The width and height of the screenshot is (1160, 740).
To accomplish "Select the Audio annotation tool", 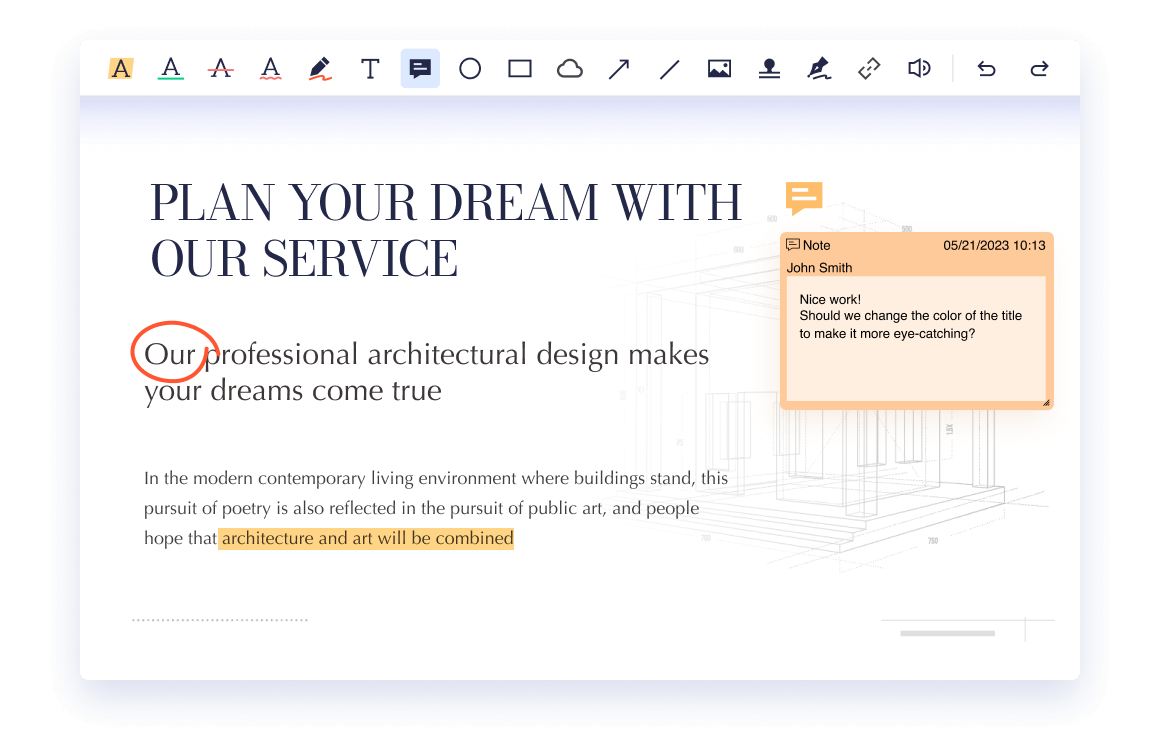I will click(919, 69).
